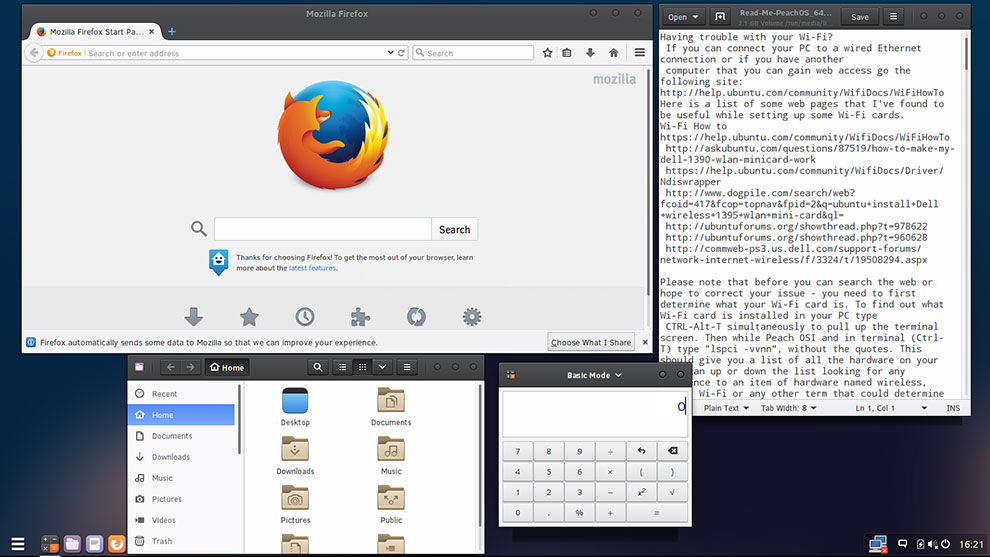Open the Firefox hamburger menu
The width and height of the screenshot is (990, 557).
[x=640, y=53]
